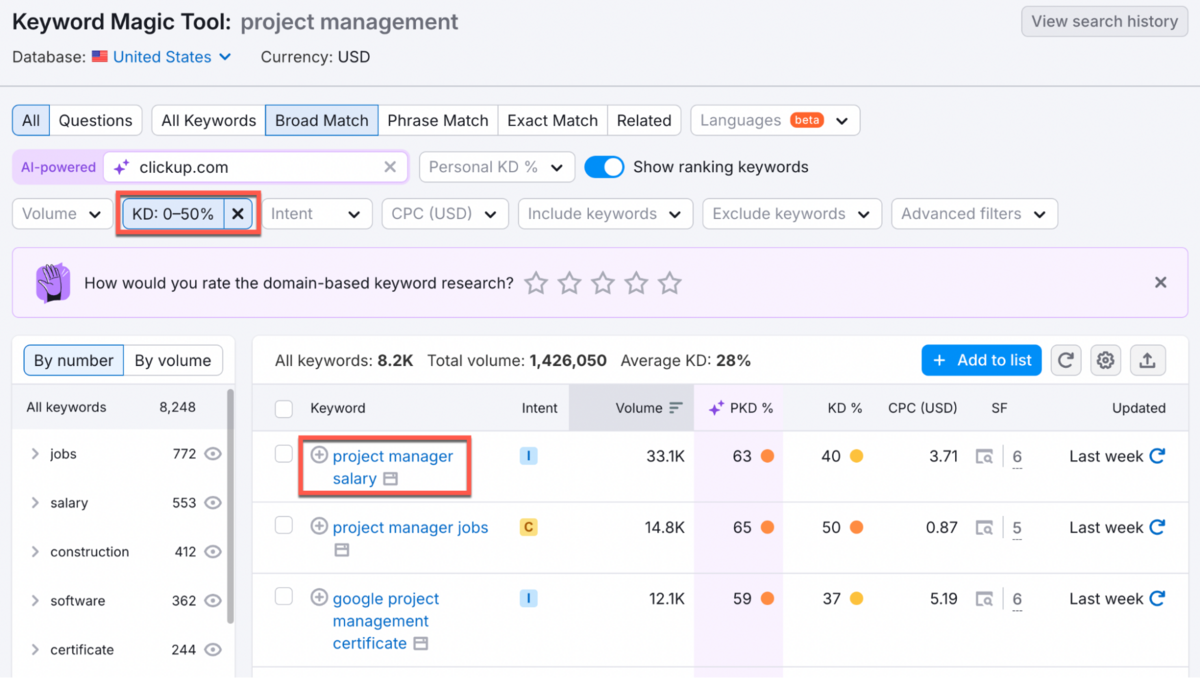Click the AI sparkle icon in domain field
This screenshot has height=678, width=1200.
[121, 167]
